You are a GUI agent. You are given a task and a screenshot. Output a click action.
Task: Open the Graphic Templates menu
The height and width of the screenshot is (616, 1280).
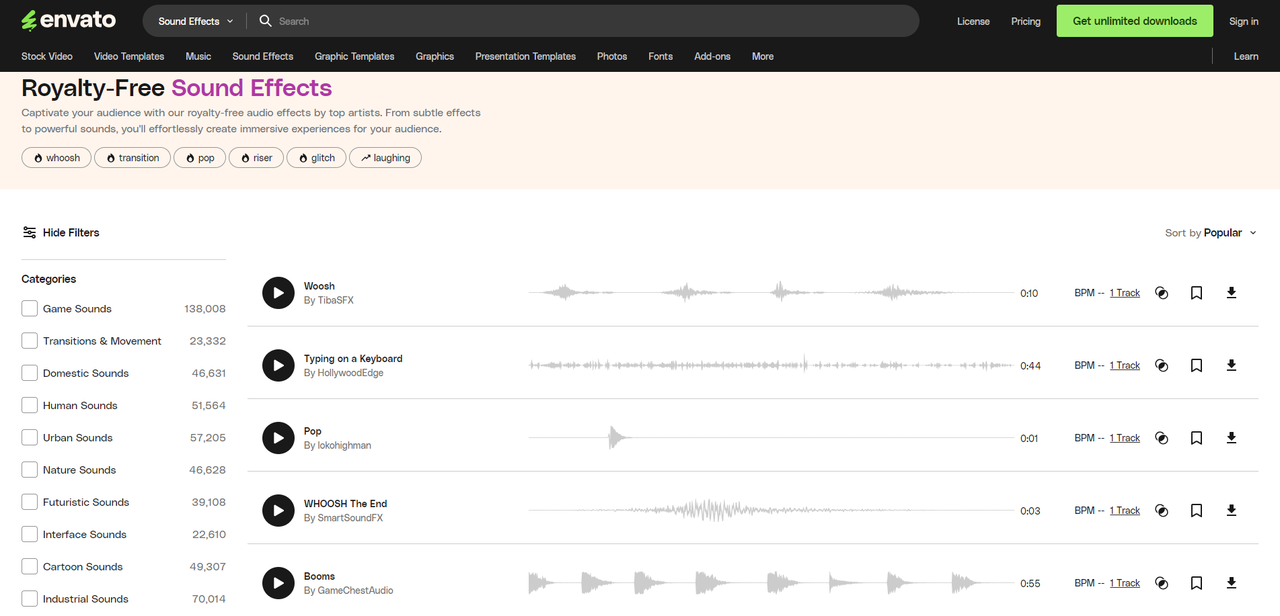click(x=354, y=56)
